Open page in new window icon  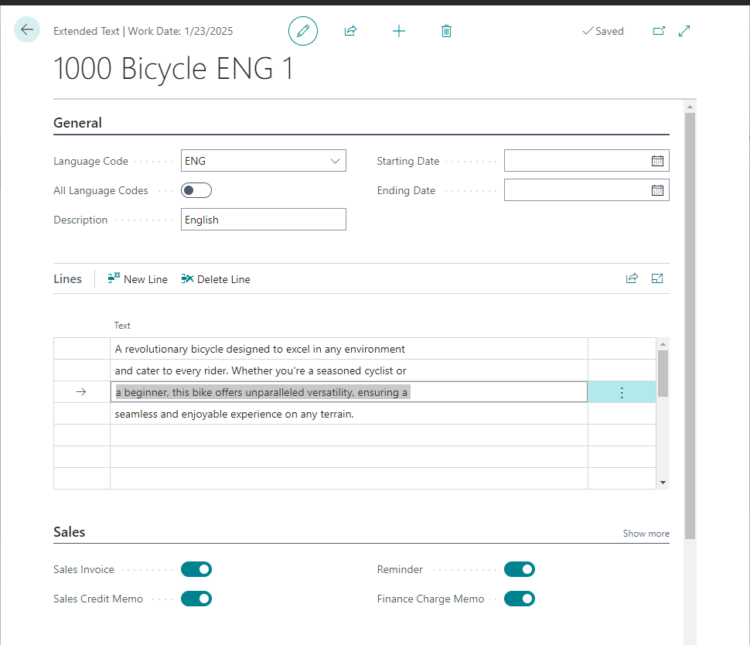click(x=659, y=31)
